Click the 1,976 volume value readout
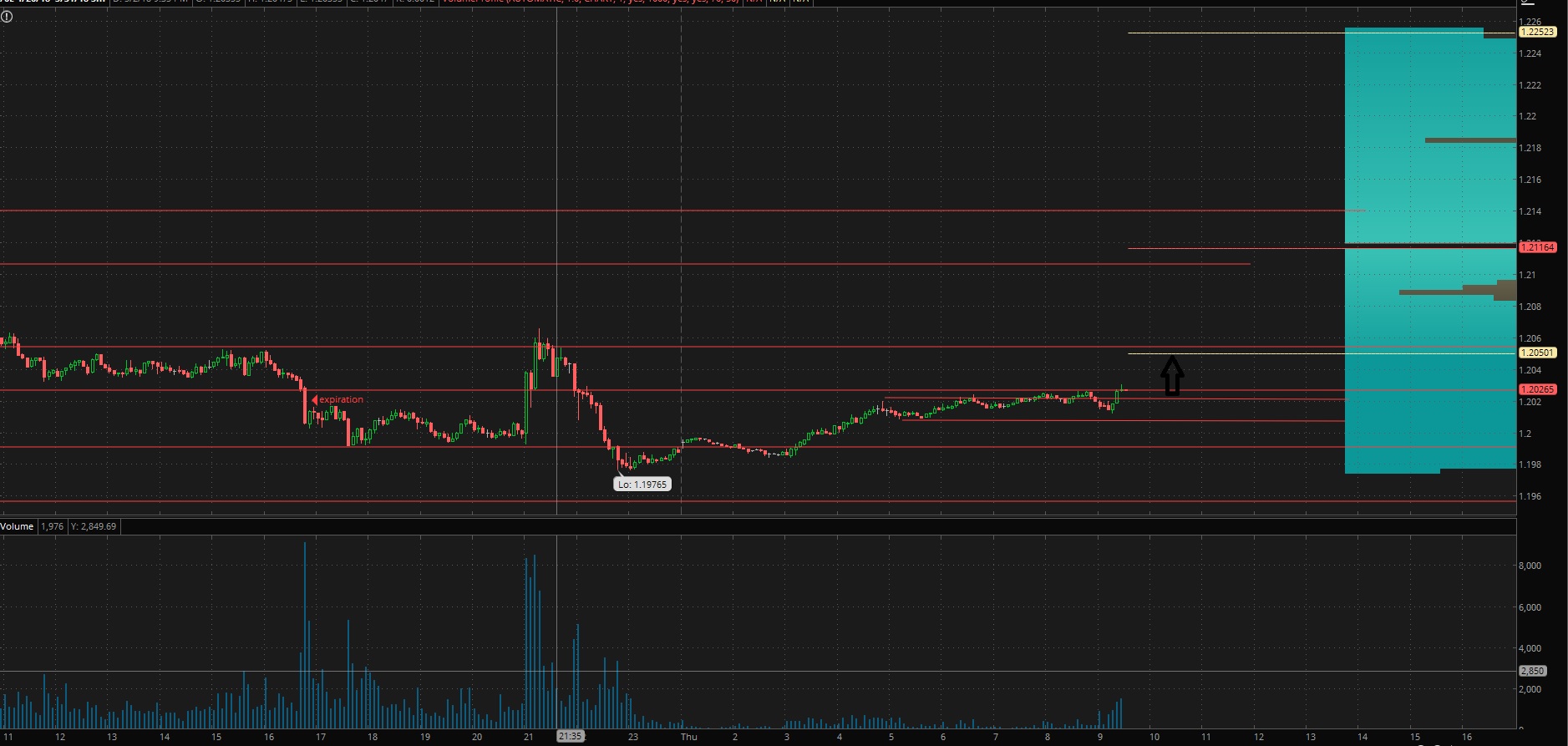Screen dimensions: 1568x746 52,526
